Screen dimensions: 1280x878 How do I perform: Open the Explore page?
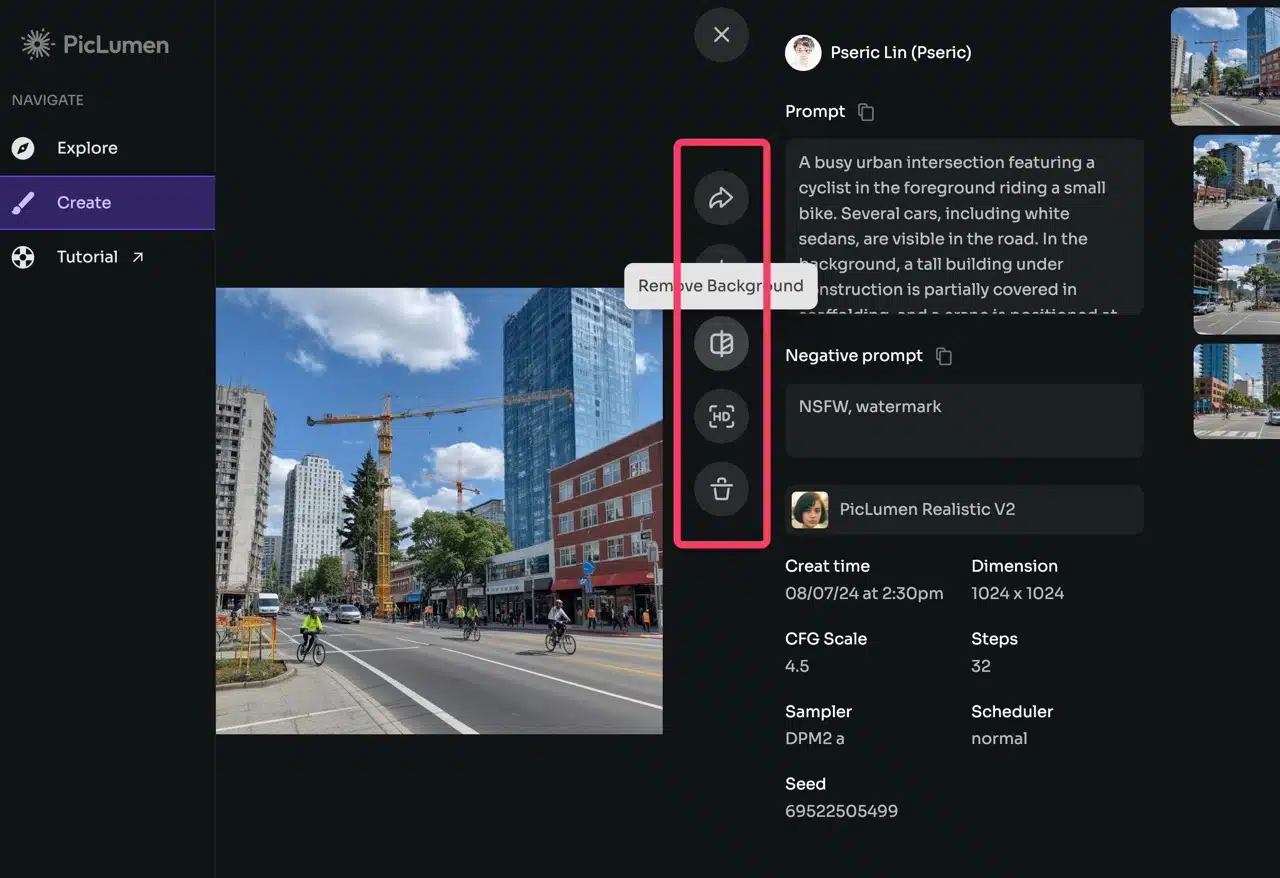(87, 148)
